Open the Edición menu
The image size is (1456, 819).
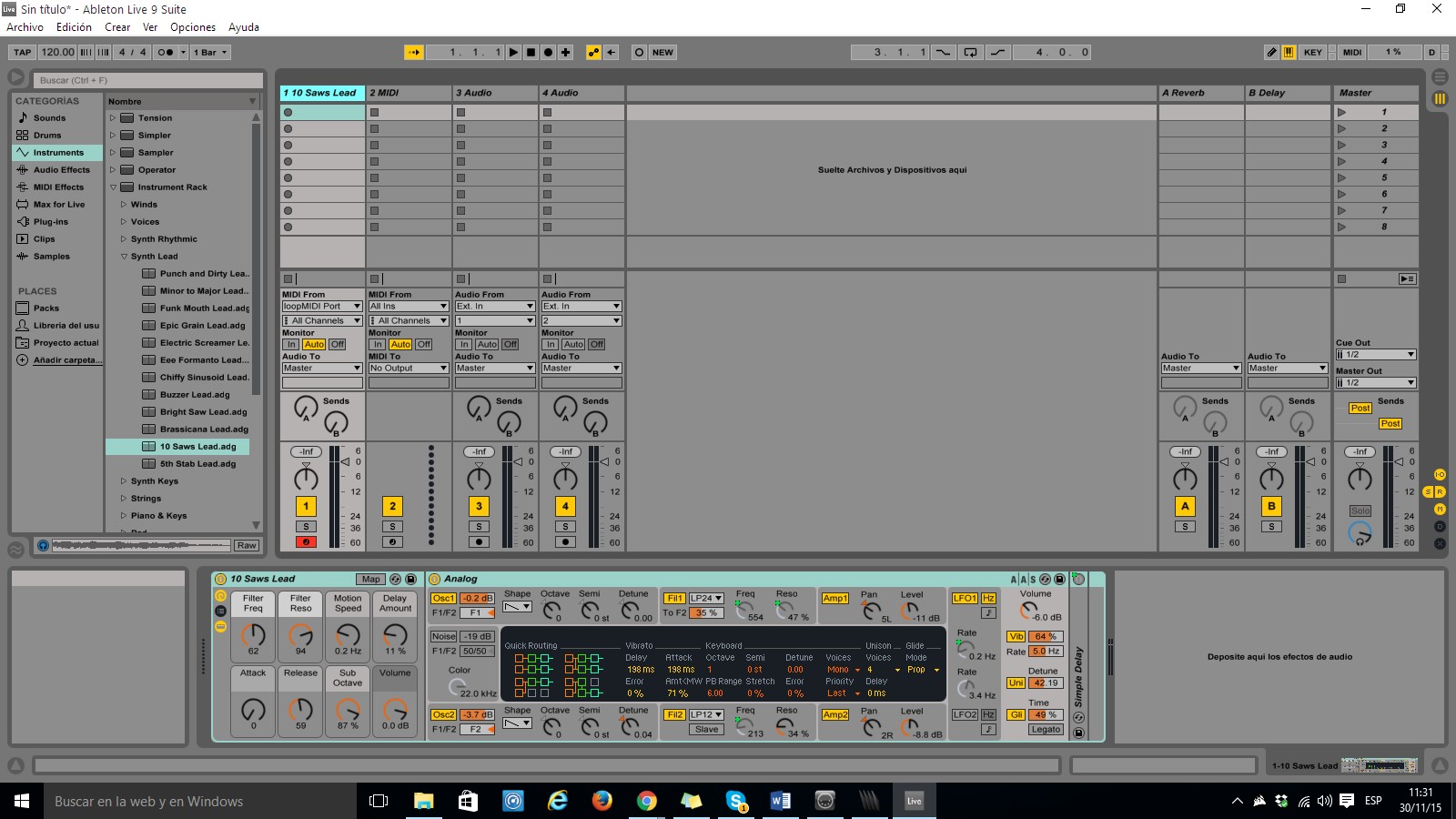tap(74, 27)
